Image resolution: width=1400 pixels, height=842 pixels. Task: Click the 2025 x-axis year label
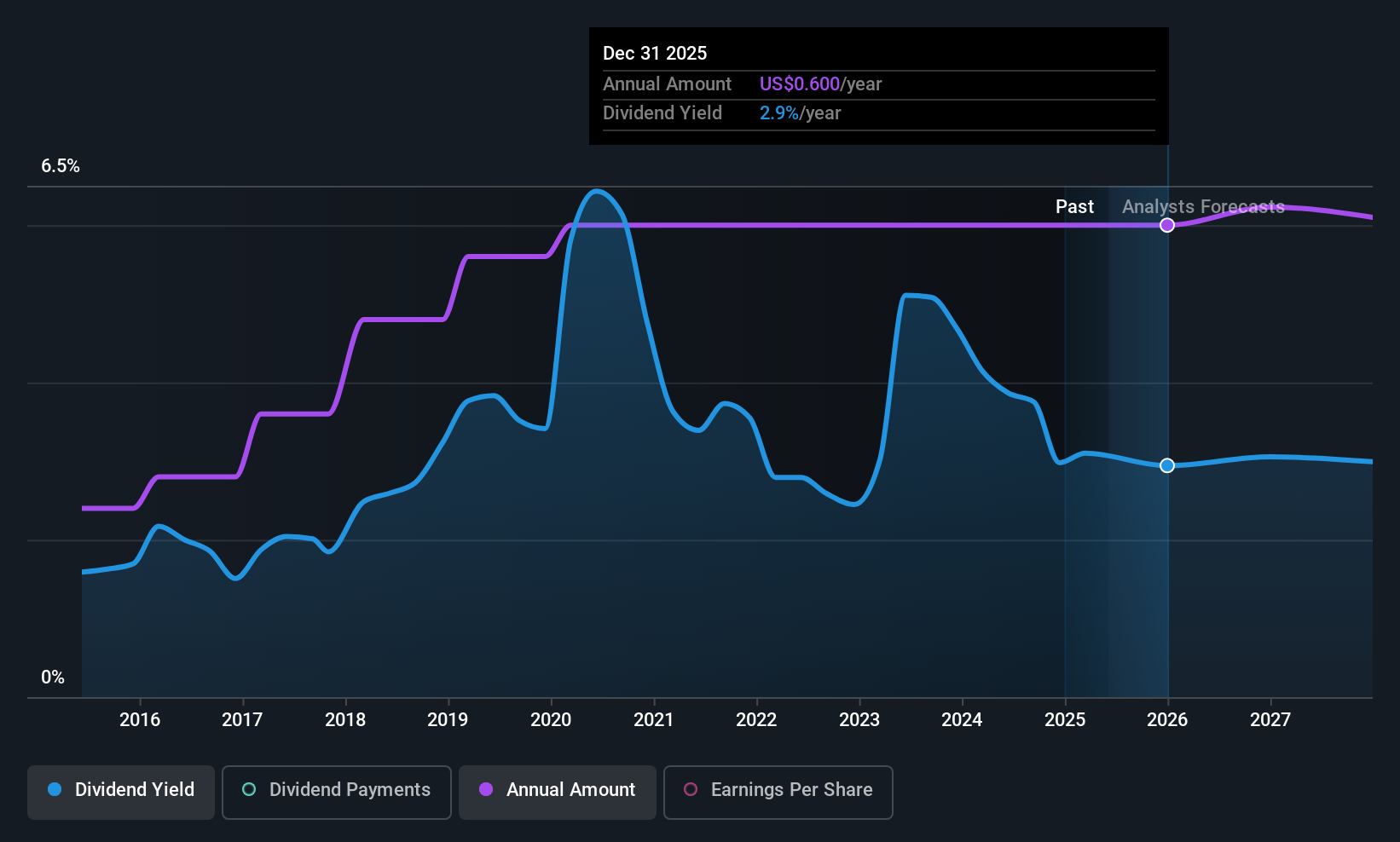[1065, 720]
